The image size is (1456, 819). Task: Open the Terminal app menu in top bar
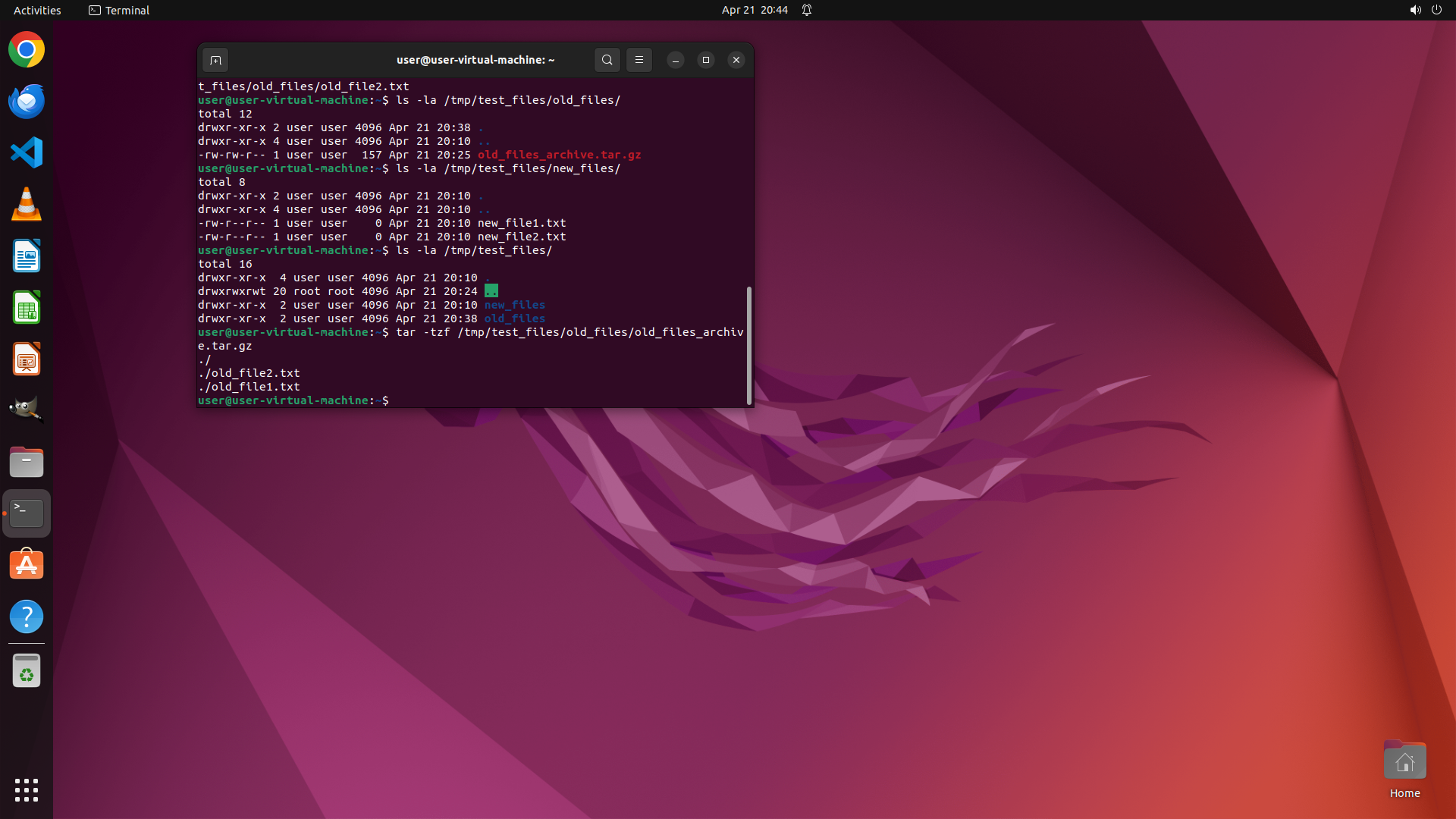click(x=119, y=10)
